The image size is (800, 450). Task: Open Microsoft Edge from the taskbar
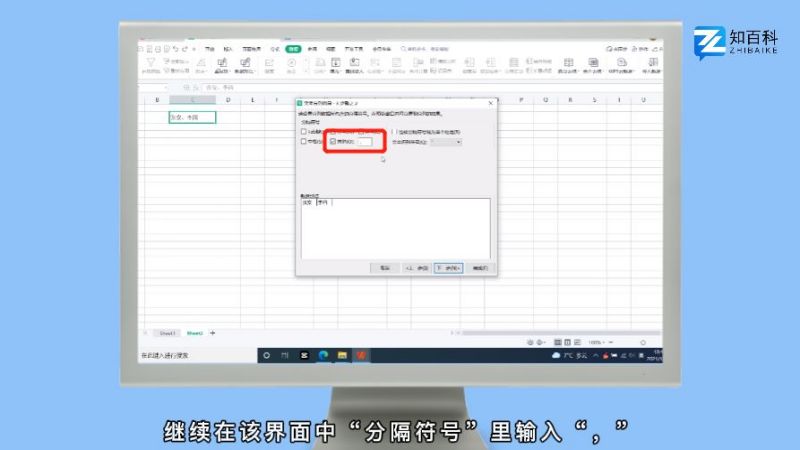(x=323, y=355)
